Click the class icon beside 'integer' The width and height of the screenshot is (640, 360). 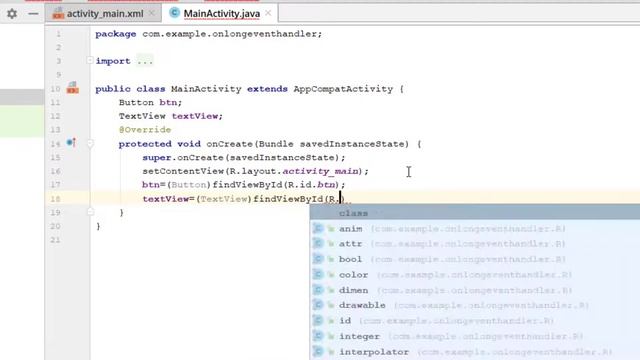click(x=318, y=336)
